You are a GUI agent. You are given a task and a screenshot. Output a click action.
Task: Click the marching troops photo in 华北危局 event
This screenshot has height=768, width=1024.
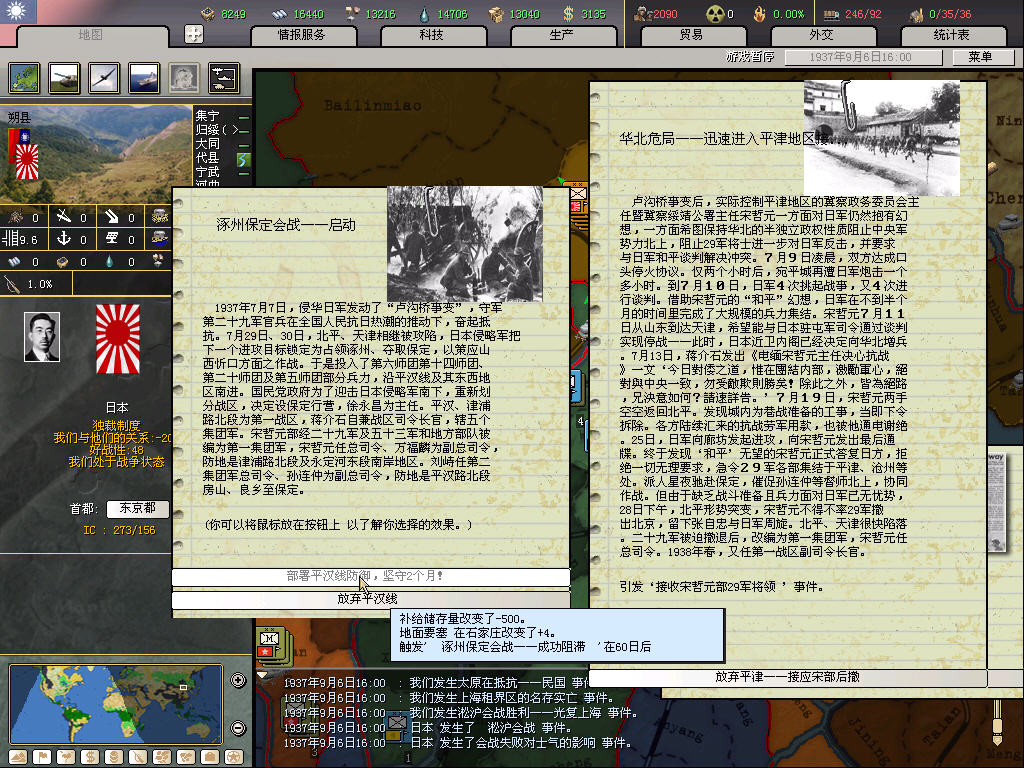tap(882, 138)
